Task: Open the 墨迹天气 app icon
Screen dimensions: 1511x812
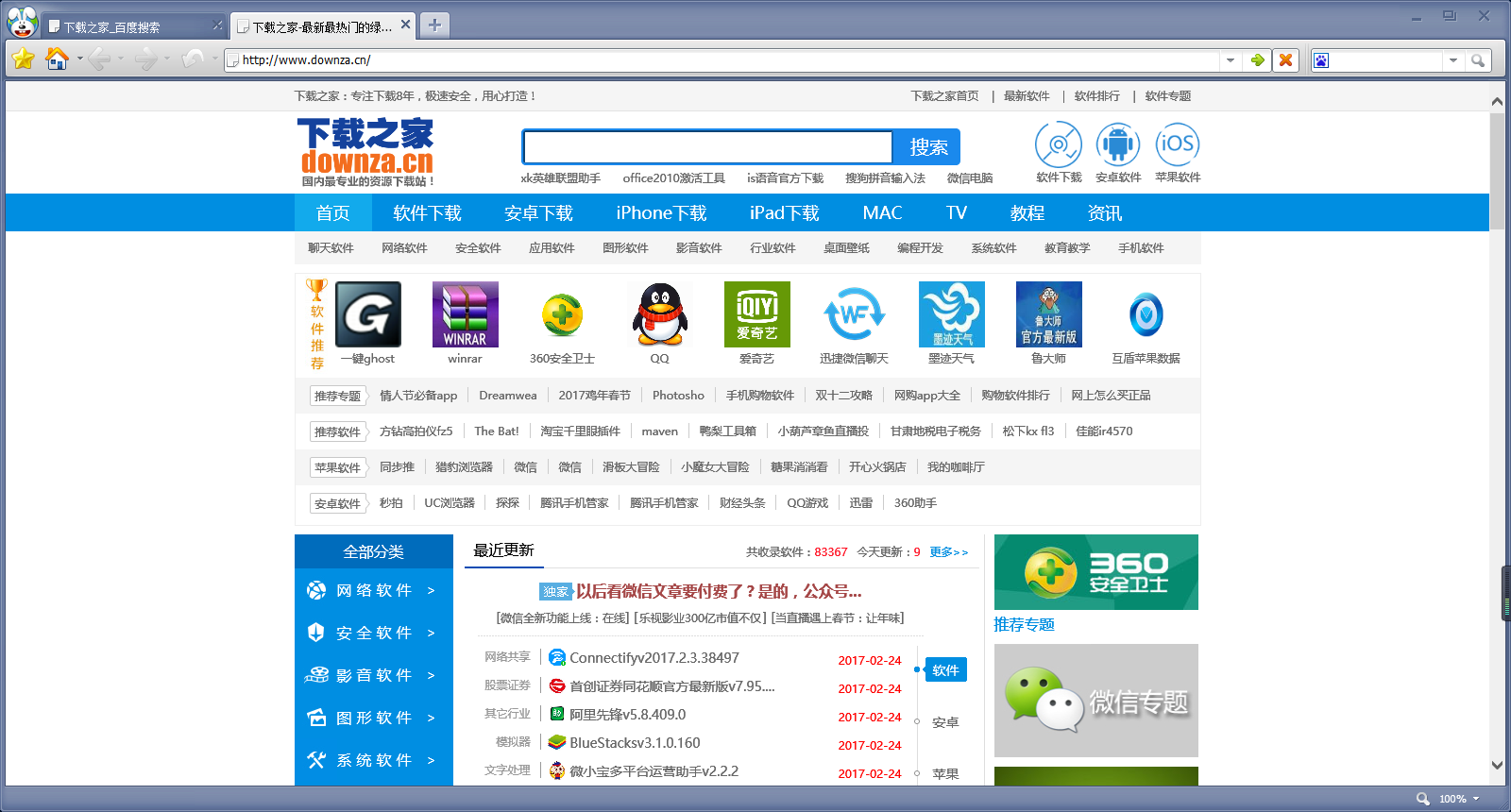Action: (952, 314)
